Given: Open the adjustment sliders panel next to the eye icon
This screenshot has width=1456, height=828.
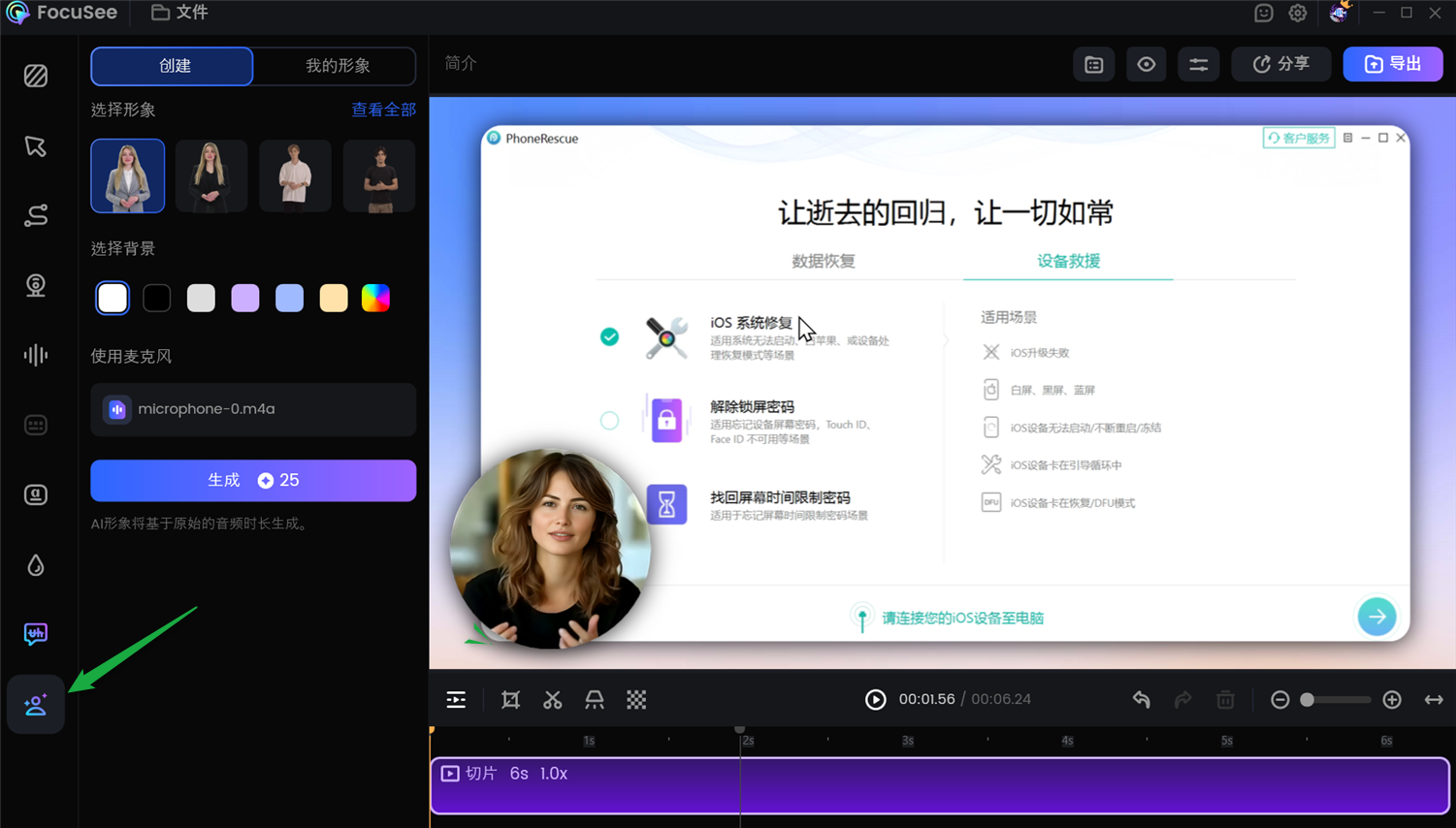Looking at the screenshot, I should pos(1198,64).
